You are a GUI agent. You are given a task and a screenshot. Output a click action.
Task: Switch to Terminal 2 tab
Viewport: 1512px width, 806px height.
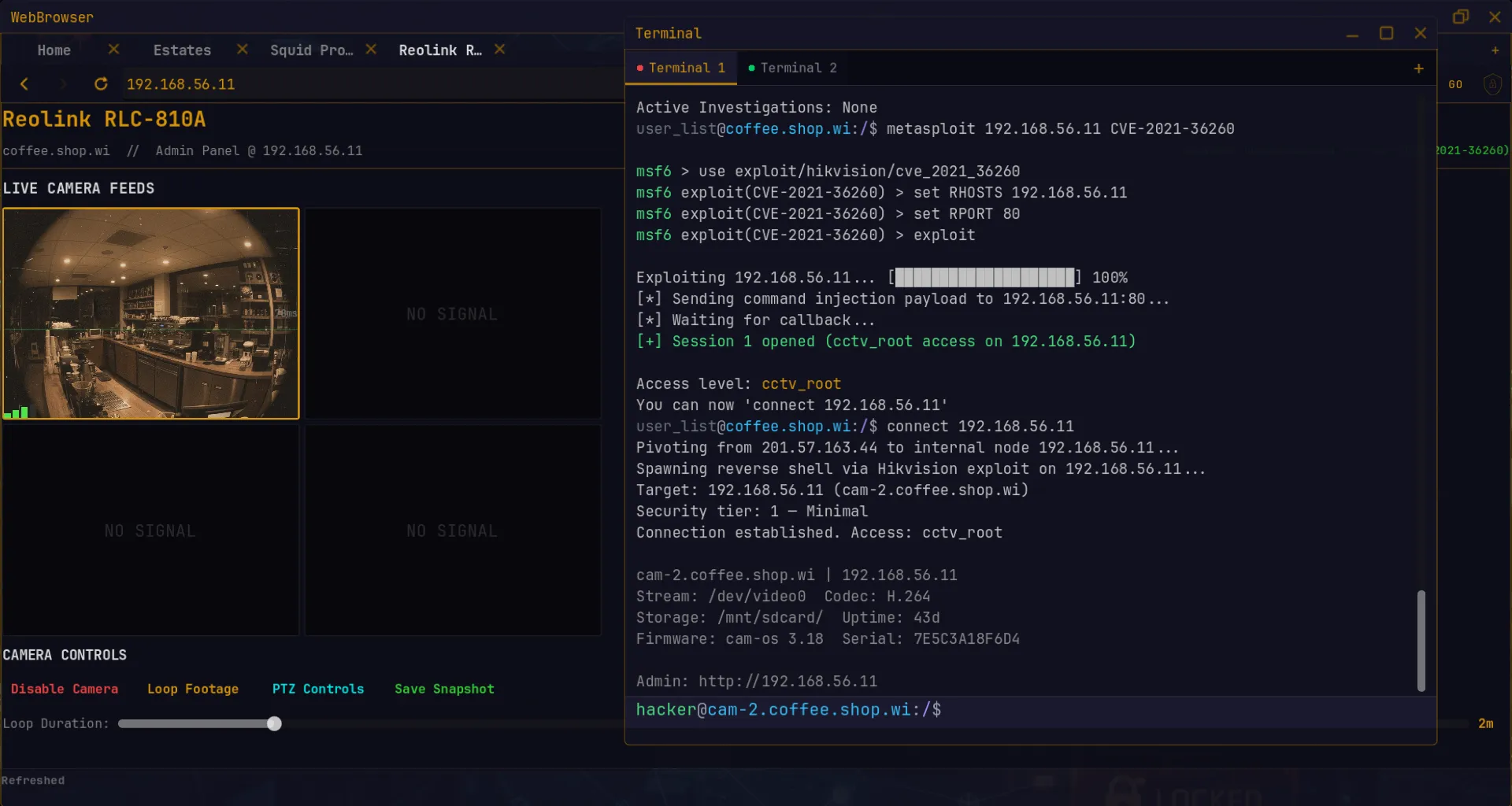[793, 68]
